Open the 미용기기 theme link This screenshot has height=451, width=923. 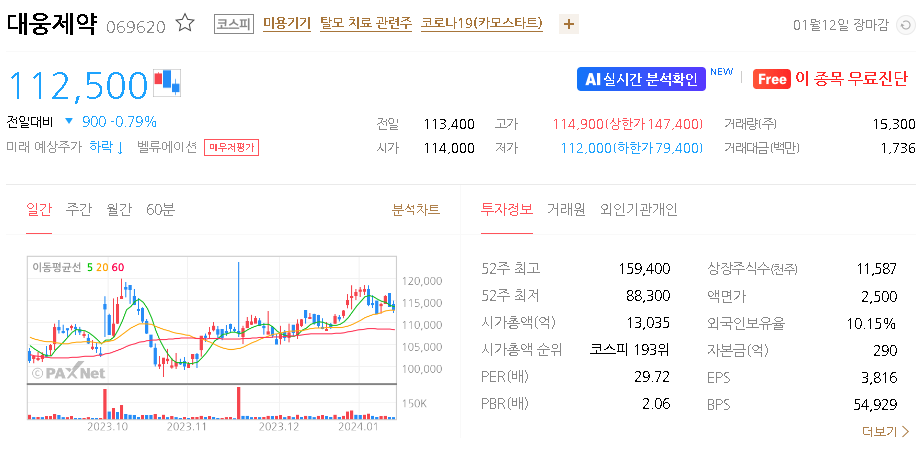287,24
